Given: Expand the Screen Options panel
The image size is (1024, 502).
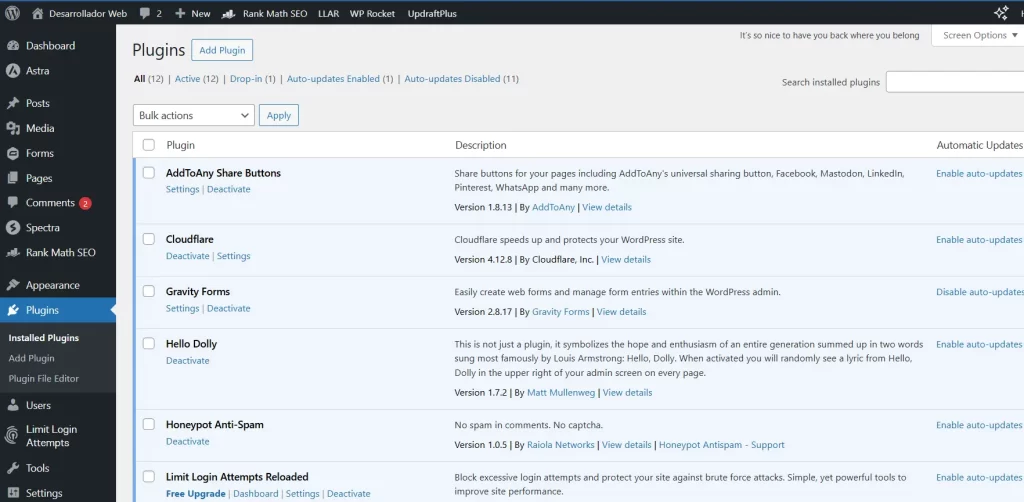Looking at the screenshot, I should click(x=978, y=35).
